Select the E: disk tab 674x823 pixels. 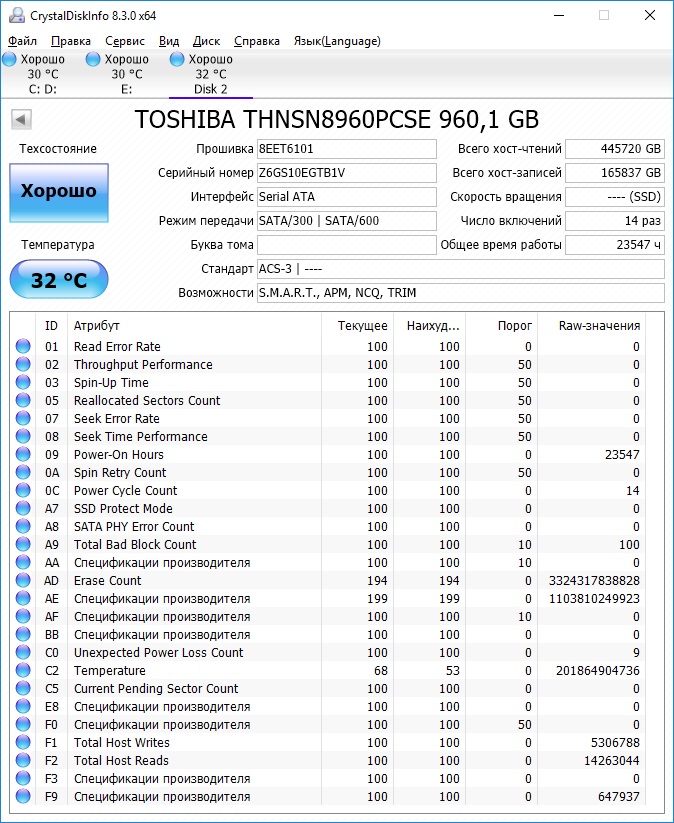coord(127,74)
